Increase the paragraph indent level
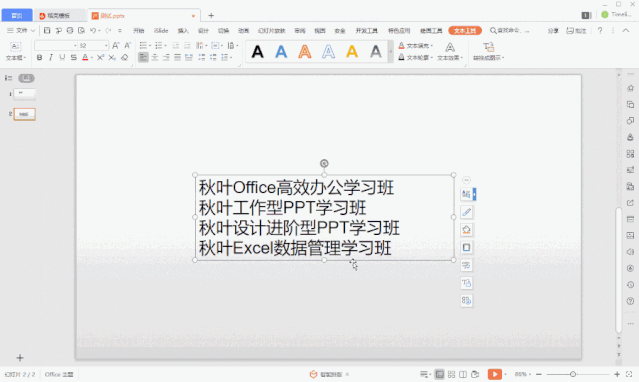 coord(187,46)
